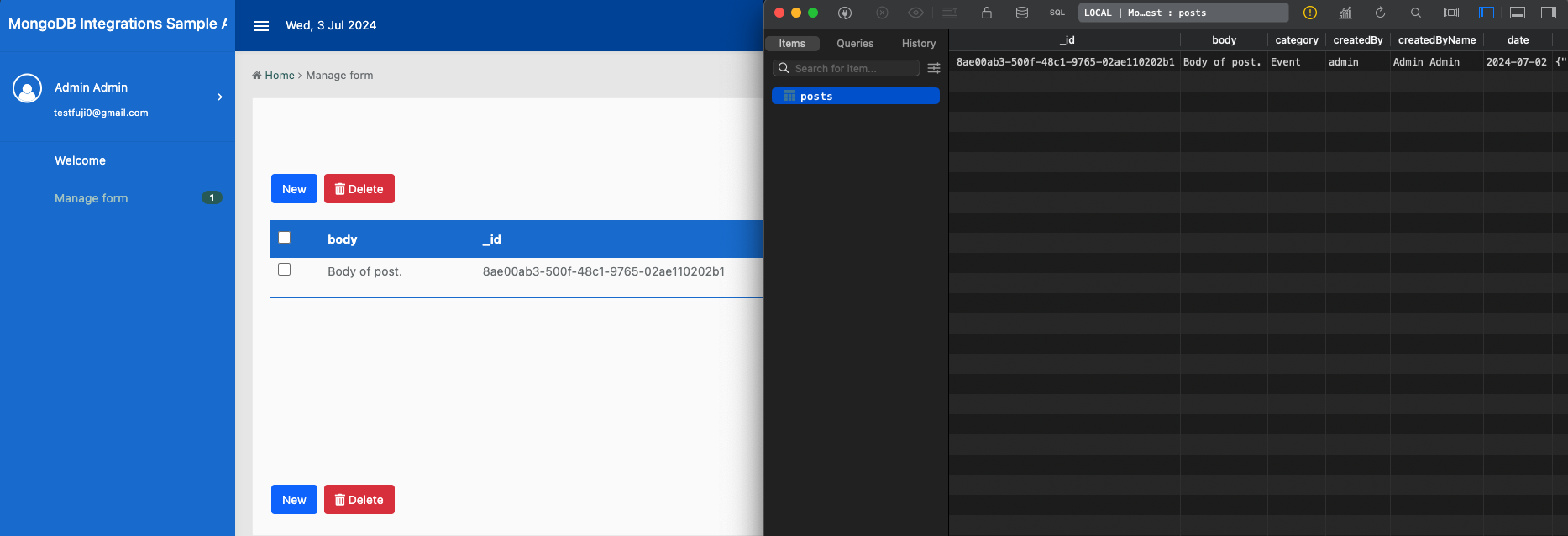Select the 'Admin Admin' createdByName cell
This screenshot has height=536, width=1568.
[x=1436, y=62]
